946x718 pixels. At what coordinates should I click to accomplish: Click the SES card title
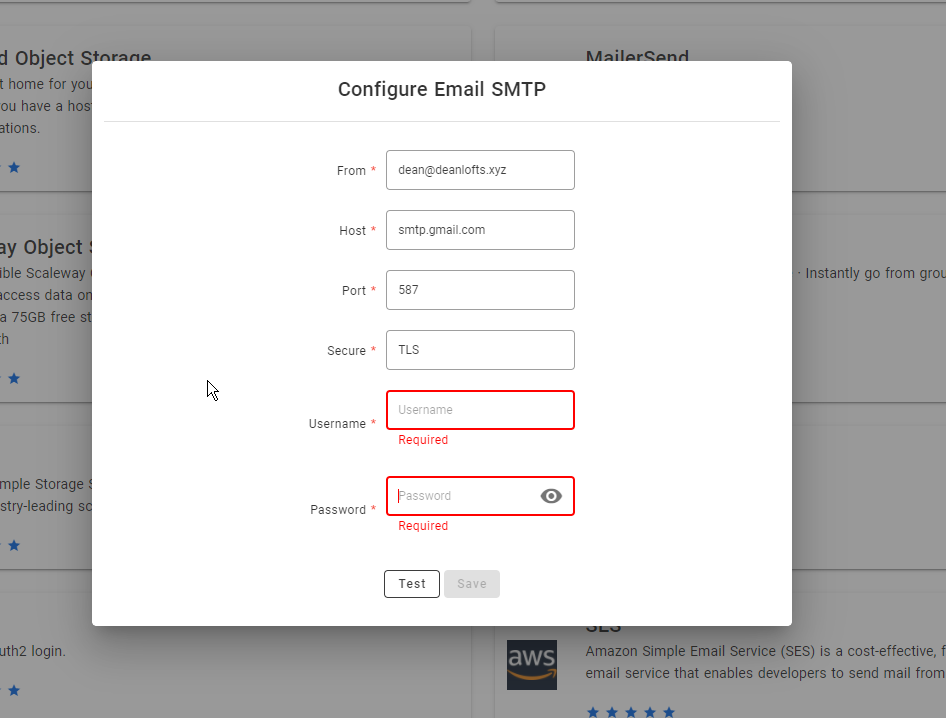coord(604,625)
